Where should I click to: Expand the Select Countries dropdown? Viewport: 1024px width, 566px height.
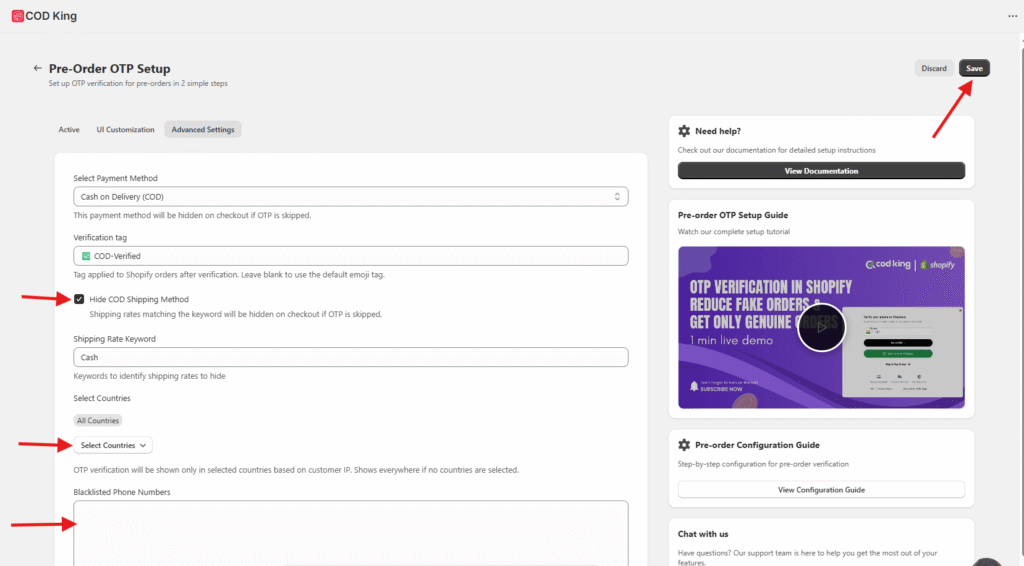113,445
